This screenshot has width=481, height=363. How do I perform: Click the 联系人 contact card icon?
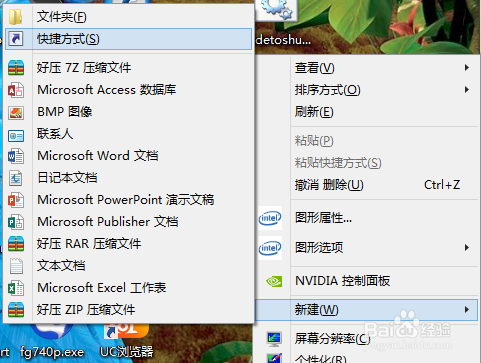click(16, 135)
